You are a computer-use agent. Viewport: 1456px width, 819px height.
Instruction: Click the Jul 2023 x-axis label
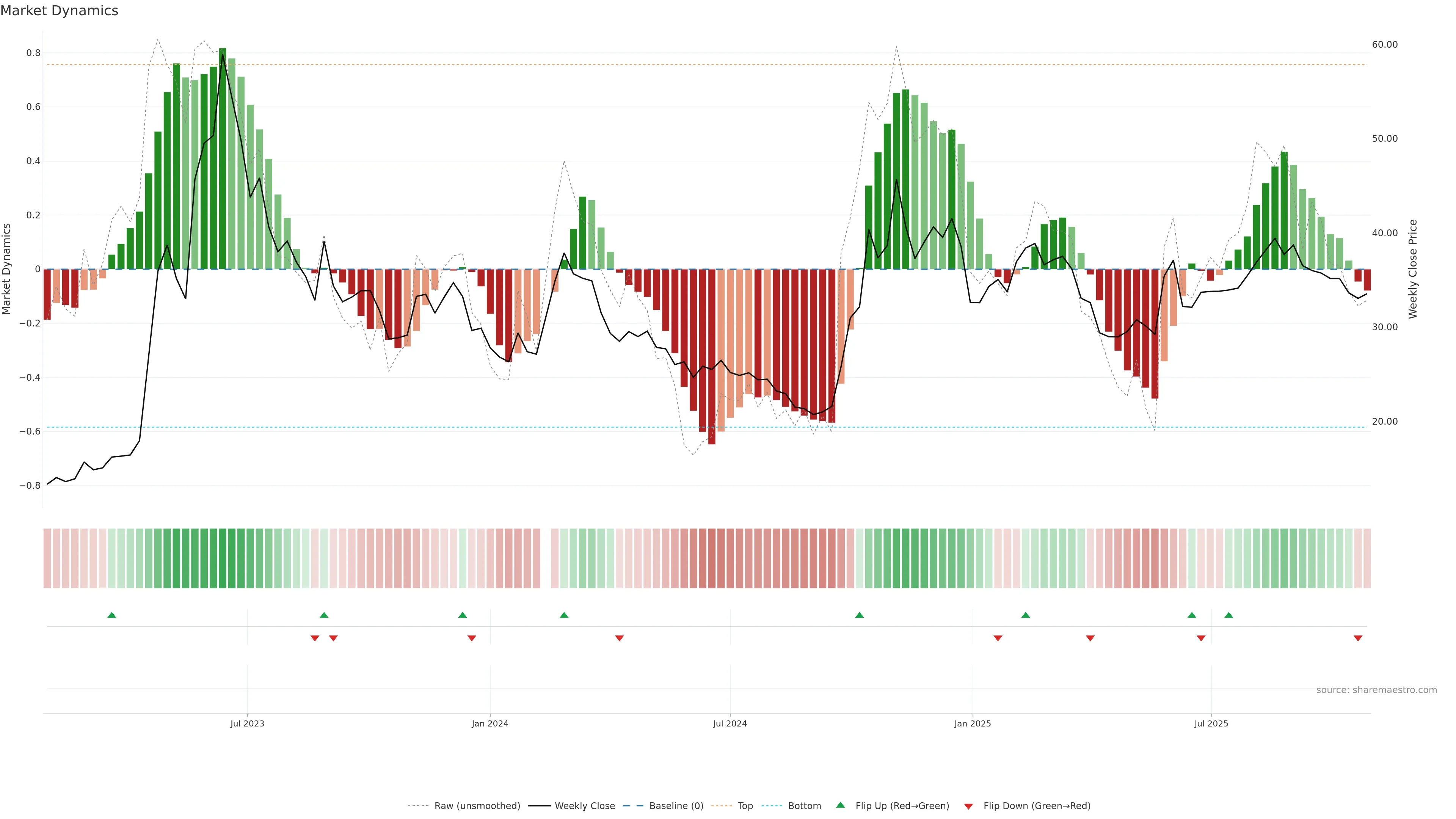tap(247, 723)
